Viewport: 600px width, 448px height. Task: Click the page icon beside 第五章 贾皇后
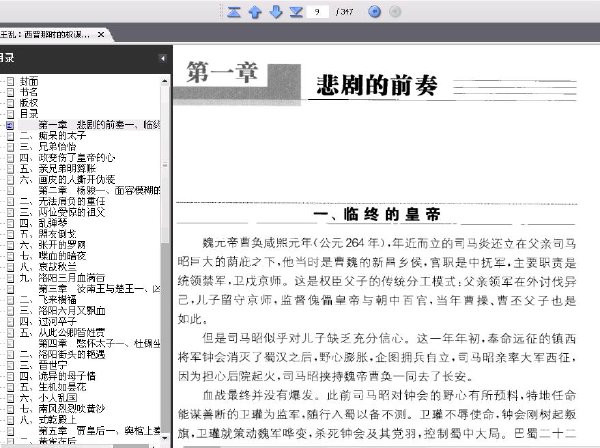tap(10, 431)
